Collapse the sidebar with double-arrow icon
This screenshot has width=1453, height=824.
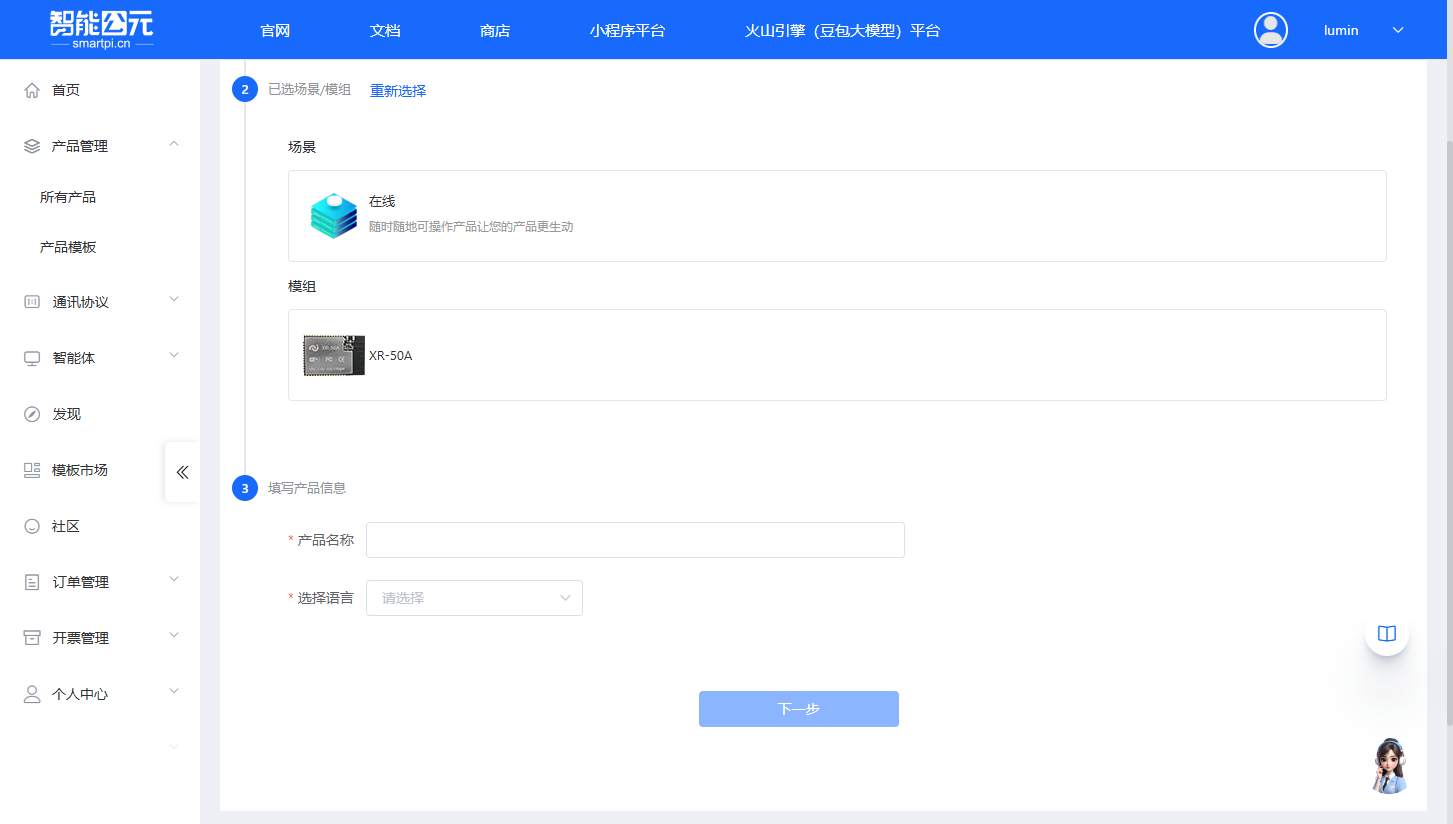click(x=182, y=472)
